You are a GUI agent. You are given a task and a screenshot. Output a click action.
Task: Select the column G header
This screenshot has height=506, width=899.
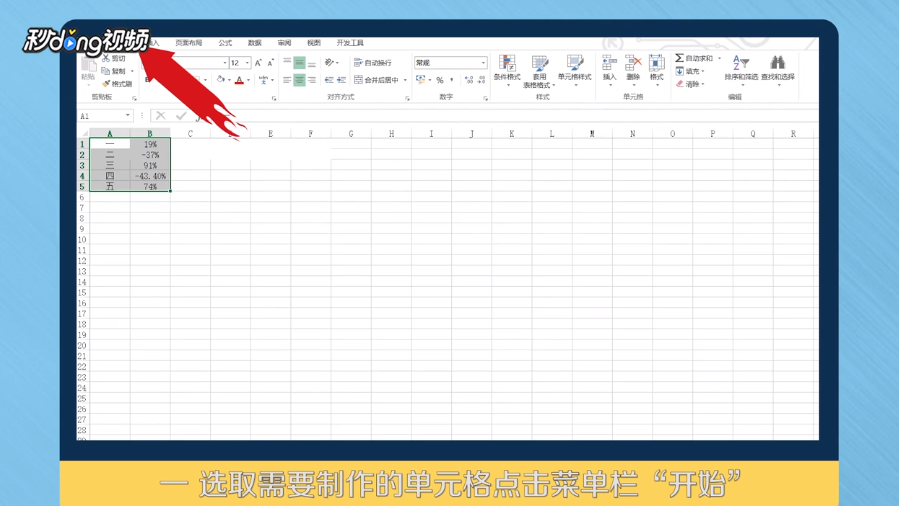tap(351, 134)
